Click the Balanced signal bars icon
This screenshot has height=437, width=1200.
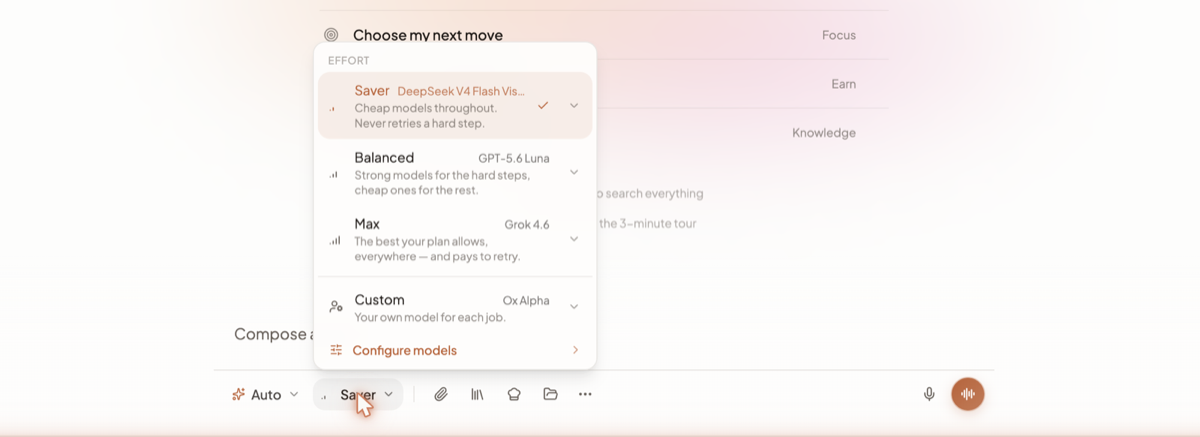[x=334, y=174]
